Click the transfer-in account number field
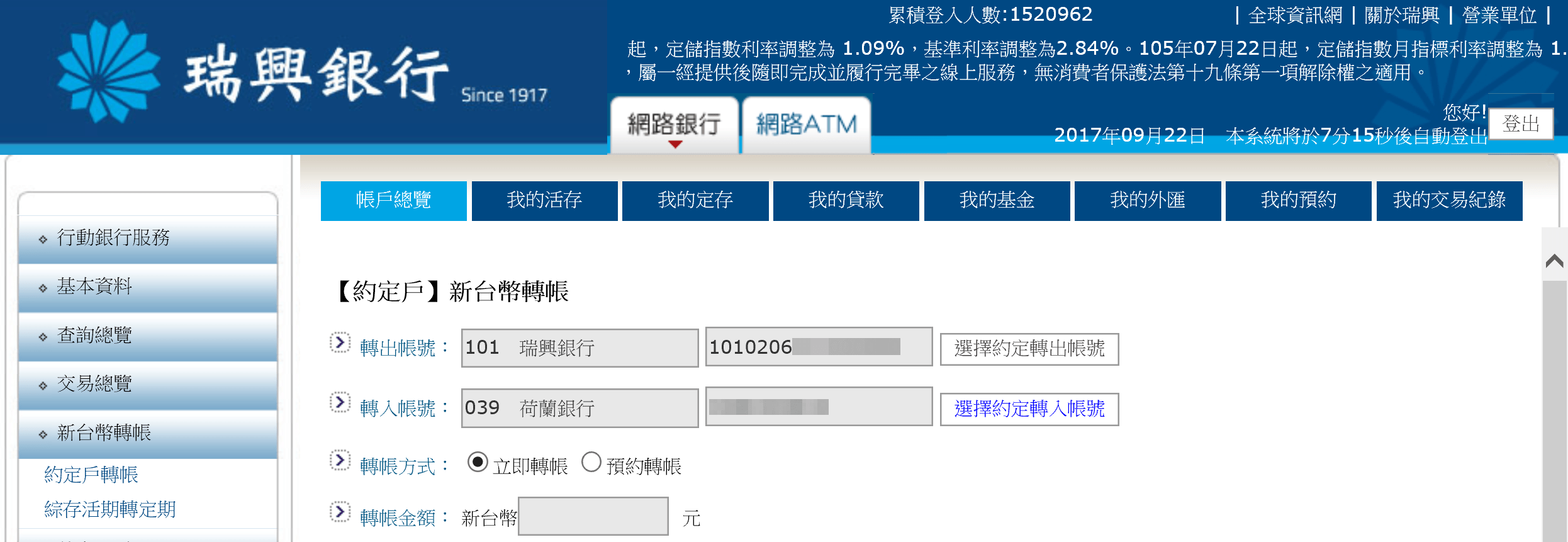Screen dimensions: 1568x542 tap(819, 407)
